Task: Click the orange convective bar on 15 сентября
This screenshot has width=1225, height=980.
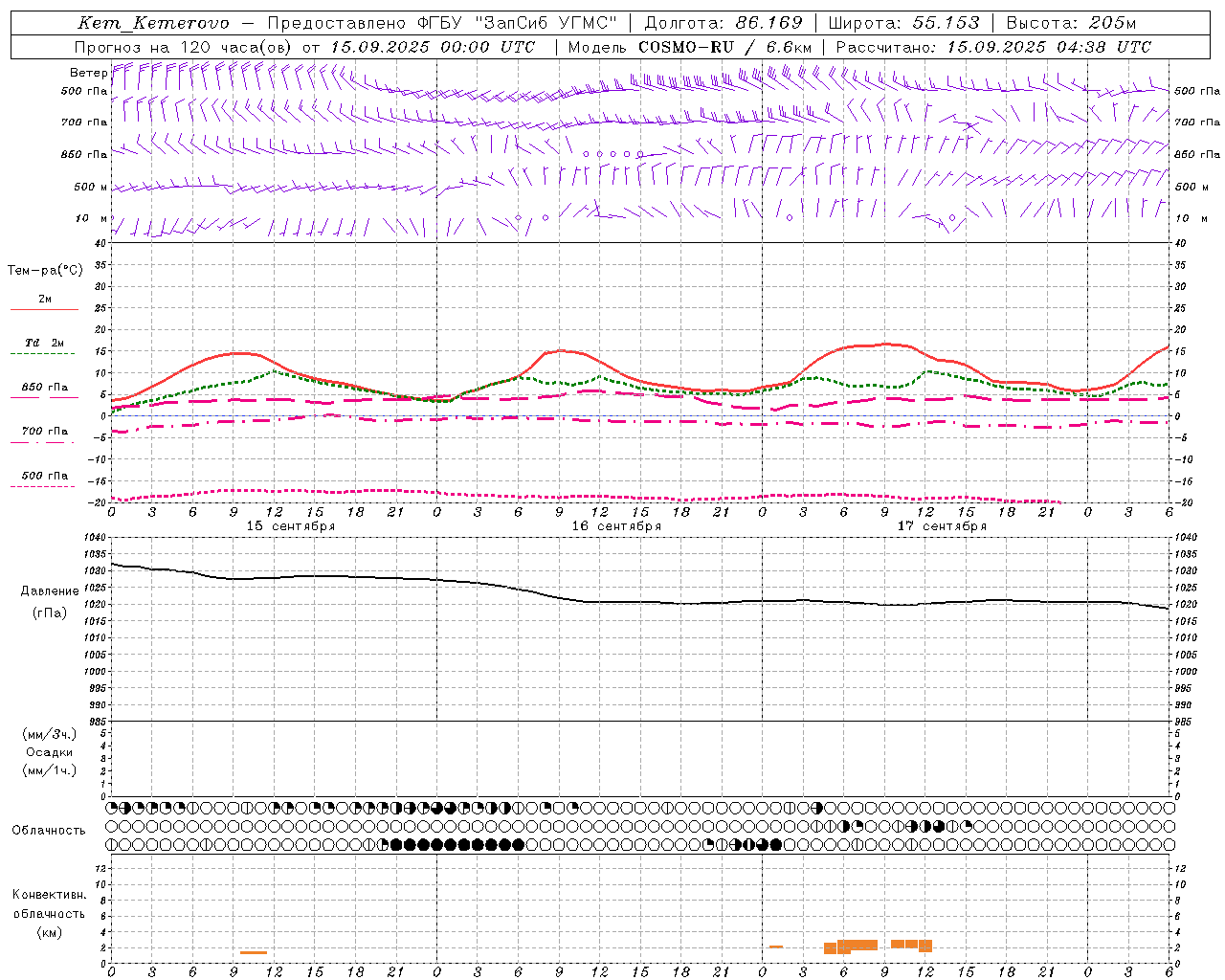Action: click(x=254, y=952)
